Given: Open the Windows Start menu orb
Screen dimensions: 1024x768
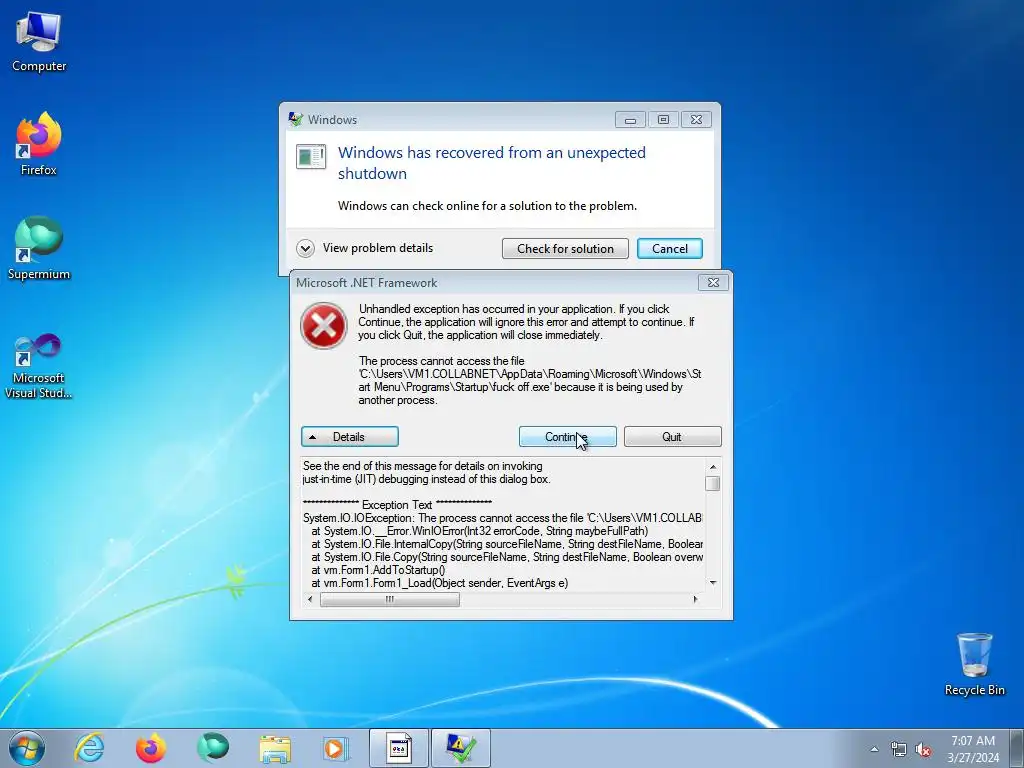Looking at the screenshot, I should pos(27,748).
